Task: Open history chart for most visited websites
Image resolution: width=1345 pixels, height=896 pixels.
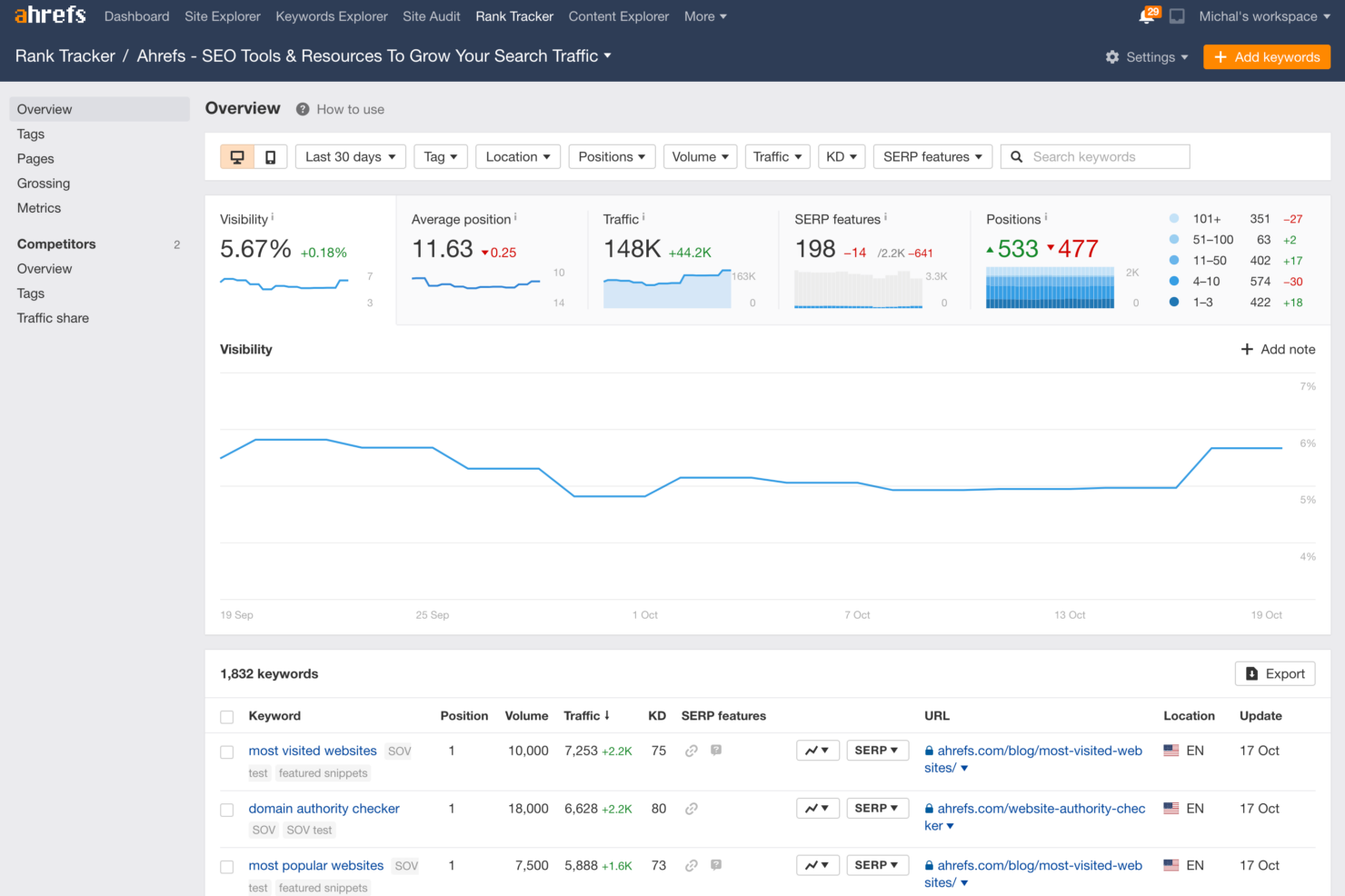Action: click(x=817, y=751)
